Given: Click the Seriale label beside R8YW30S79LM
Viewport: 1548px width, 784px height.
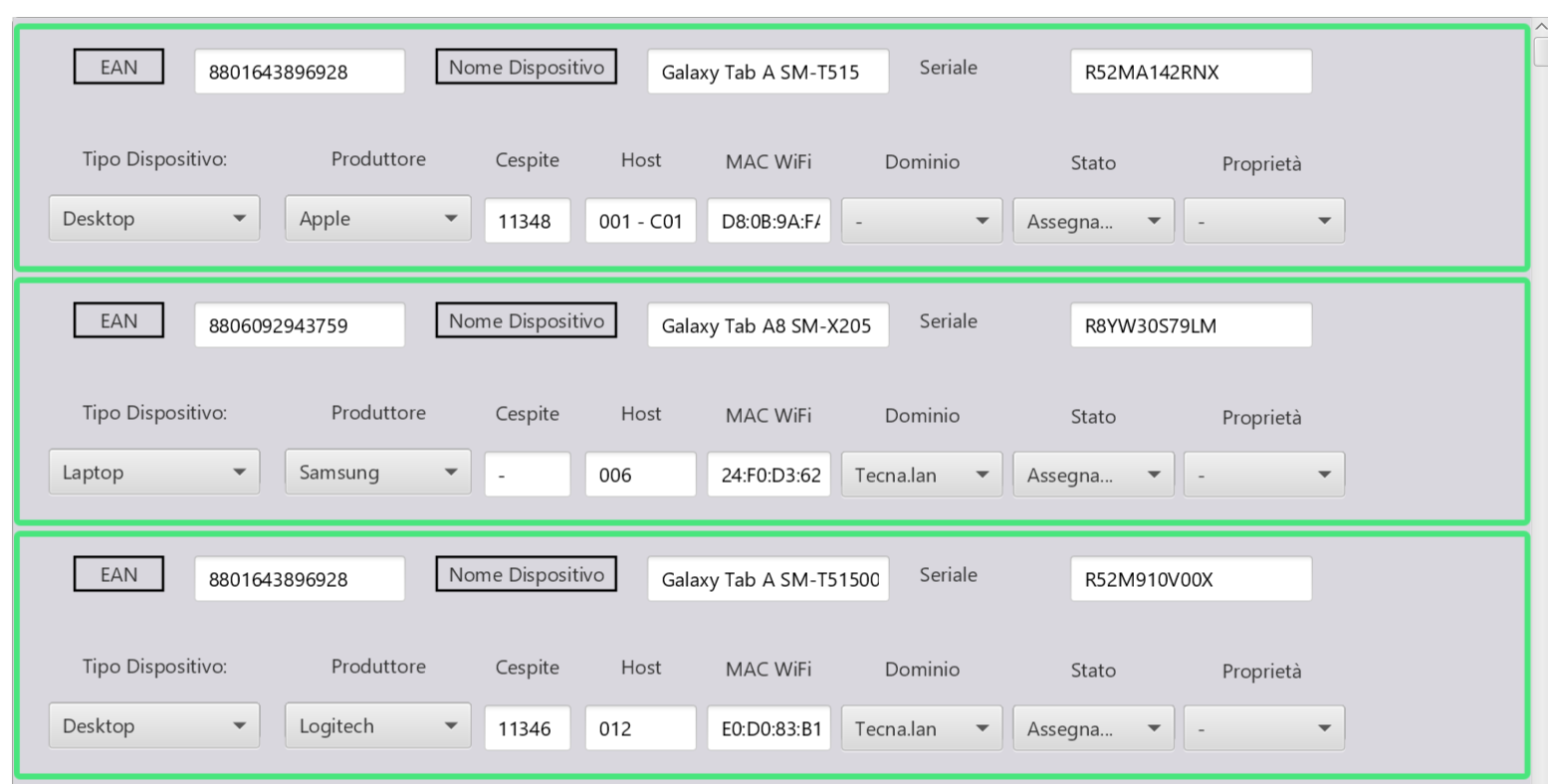Looking at the screenshot, I should point(948,321).
